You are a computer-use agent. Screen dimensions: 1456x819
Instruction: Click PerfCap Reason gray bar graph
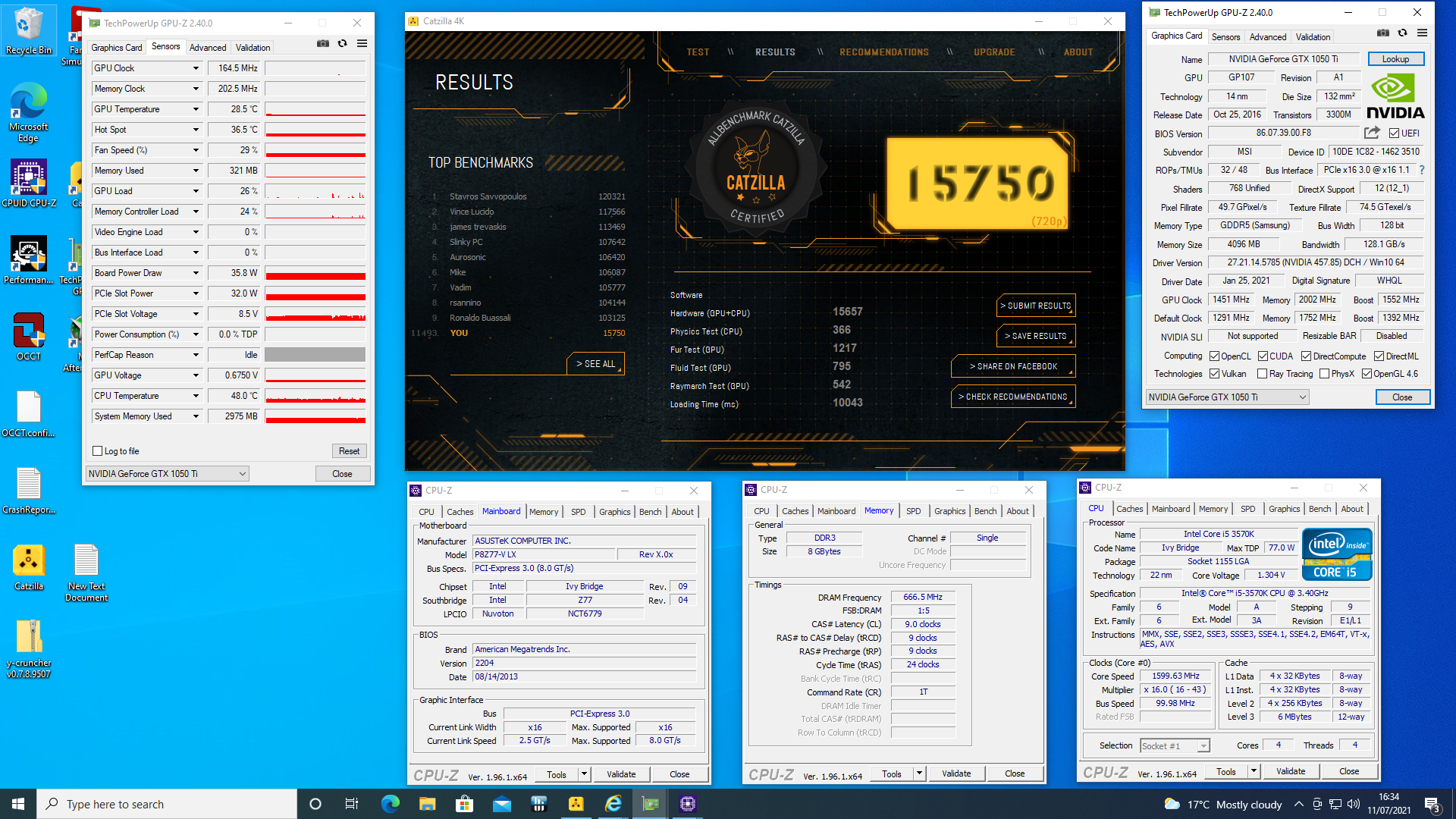(315, 355)
